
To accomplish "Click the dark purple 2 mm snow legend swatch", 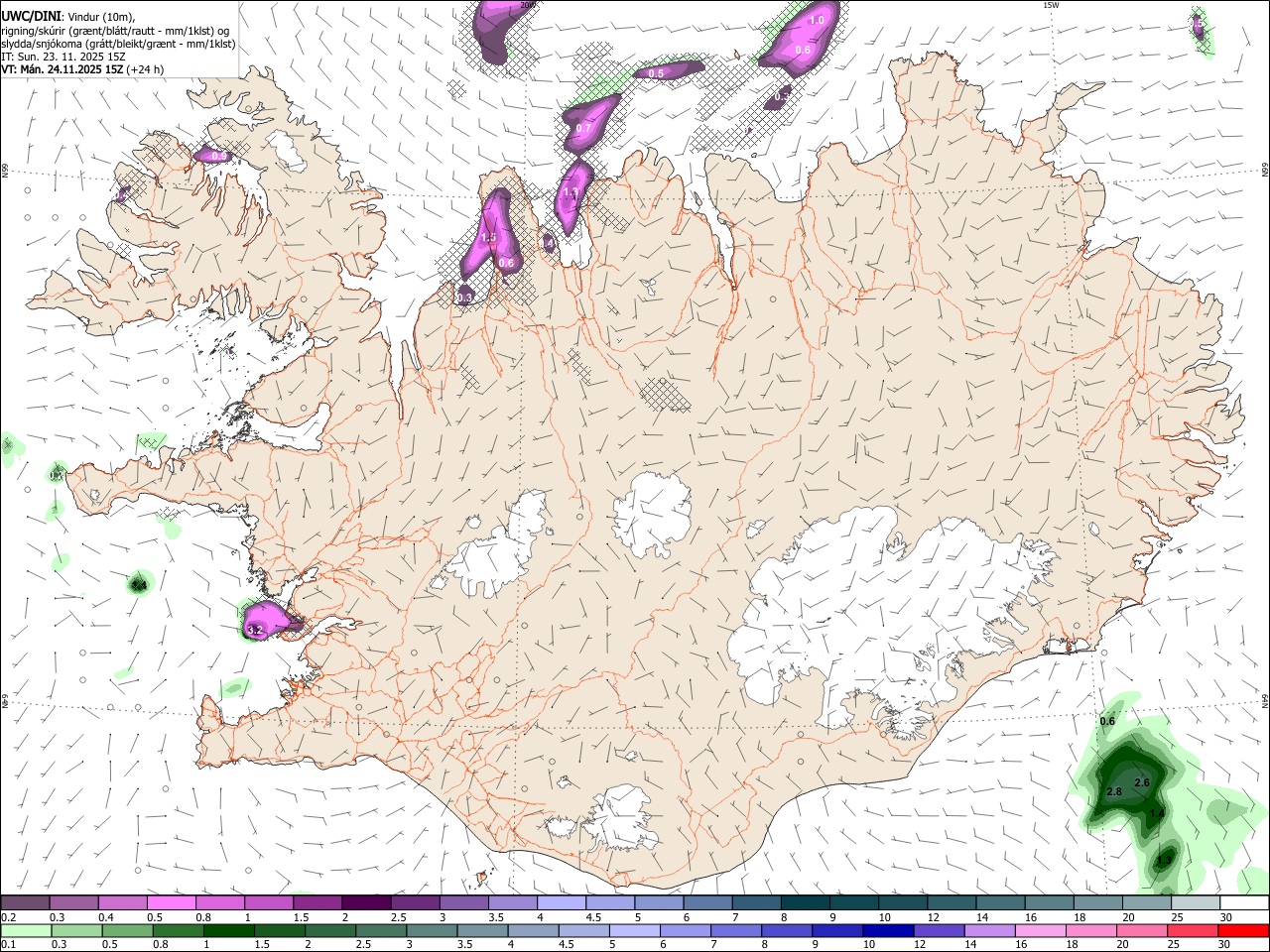I will click(366, 903).
